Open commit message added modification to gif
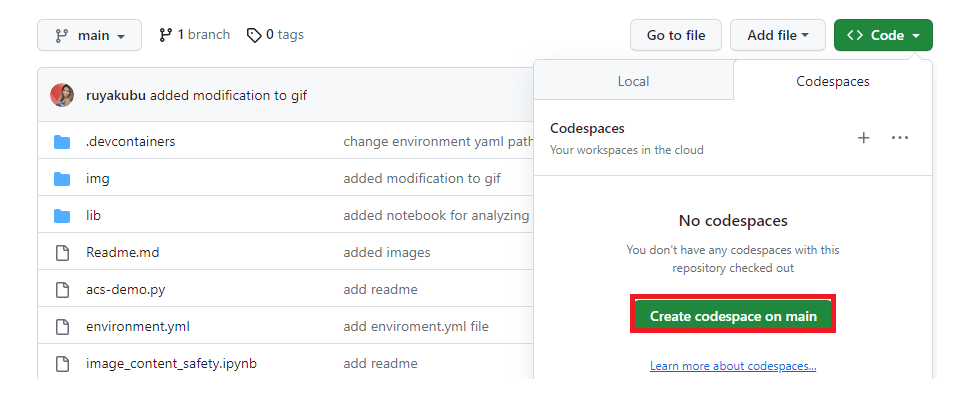972x401 pixels. pyautogui.click(x=229, y=95)
